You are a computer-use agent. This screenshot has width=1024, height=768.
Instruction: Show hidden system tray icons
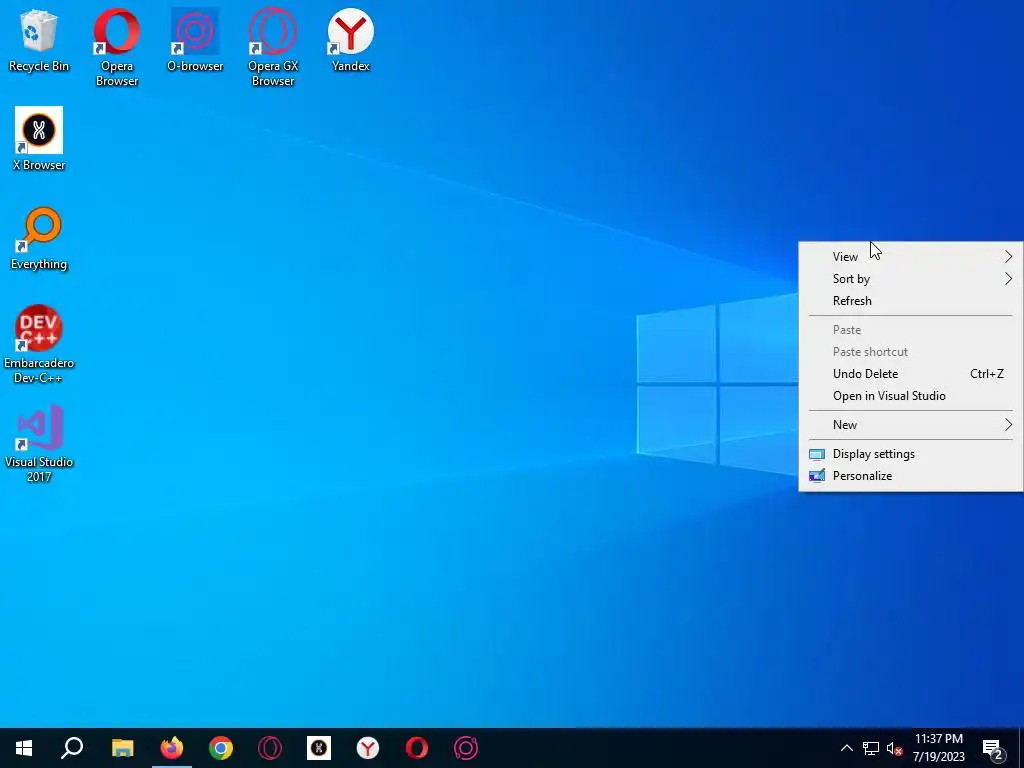click(x=846, y=748)
